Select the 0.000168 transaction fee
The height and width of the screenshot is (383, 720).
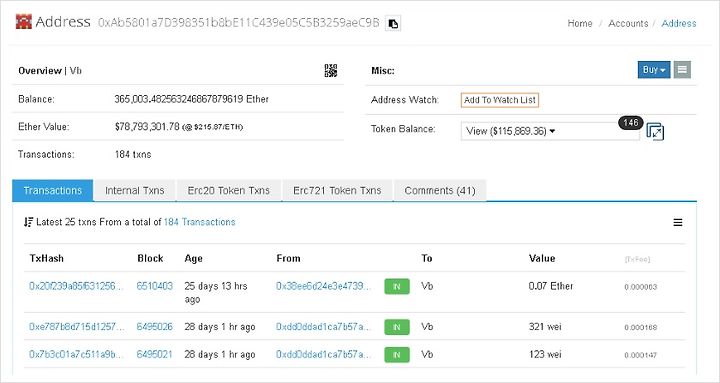pos(641,328)
